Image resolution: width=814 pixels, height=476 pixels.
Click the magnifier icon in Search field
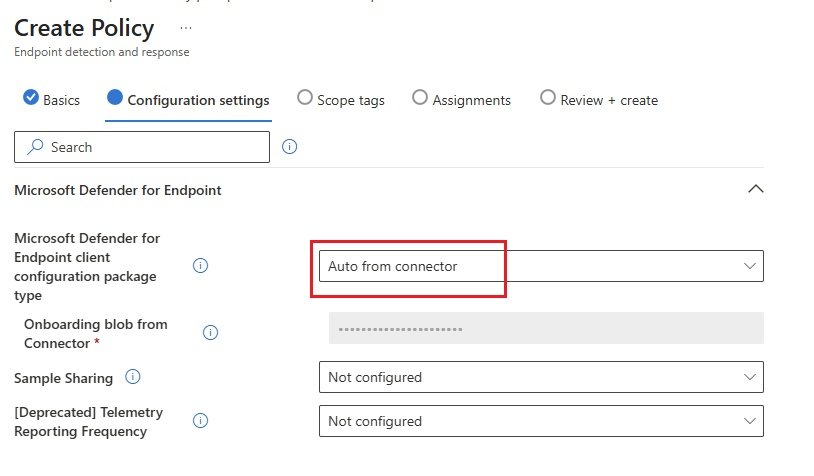(35, 147)
